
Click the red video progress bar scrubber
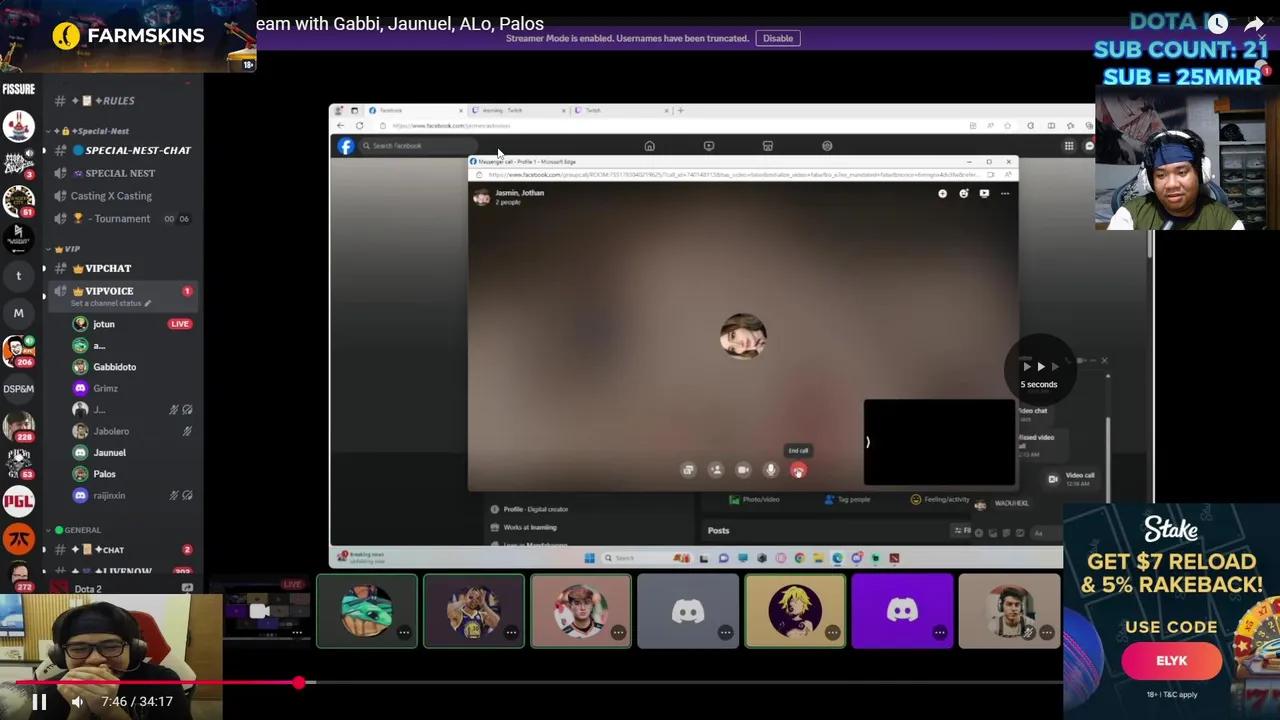click(299, 683)
